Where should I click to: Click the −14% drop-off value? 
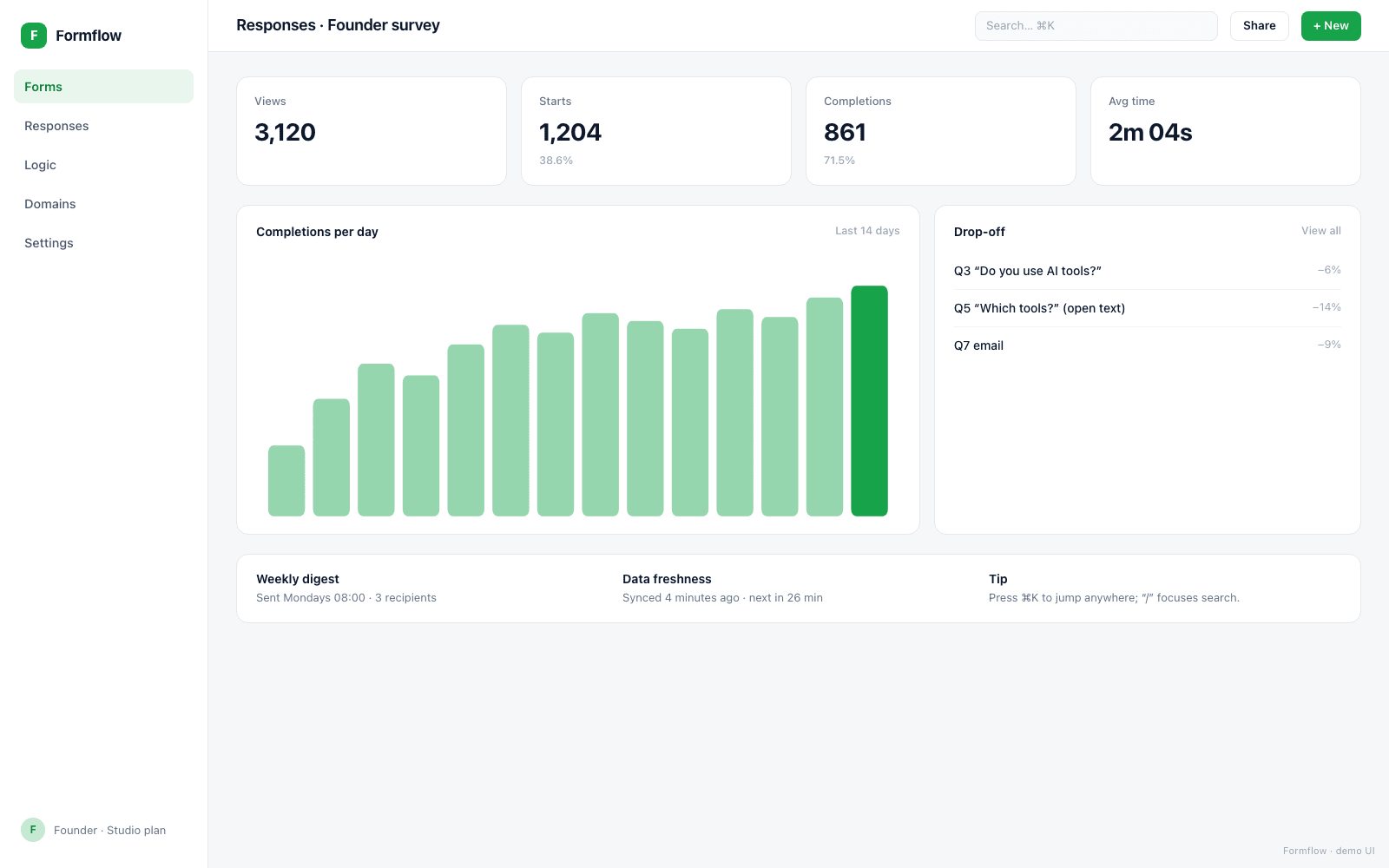1326,307
